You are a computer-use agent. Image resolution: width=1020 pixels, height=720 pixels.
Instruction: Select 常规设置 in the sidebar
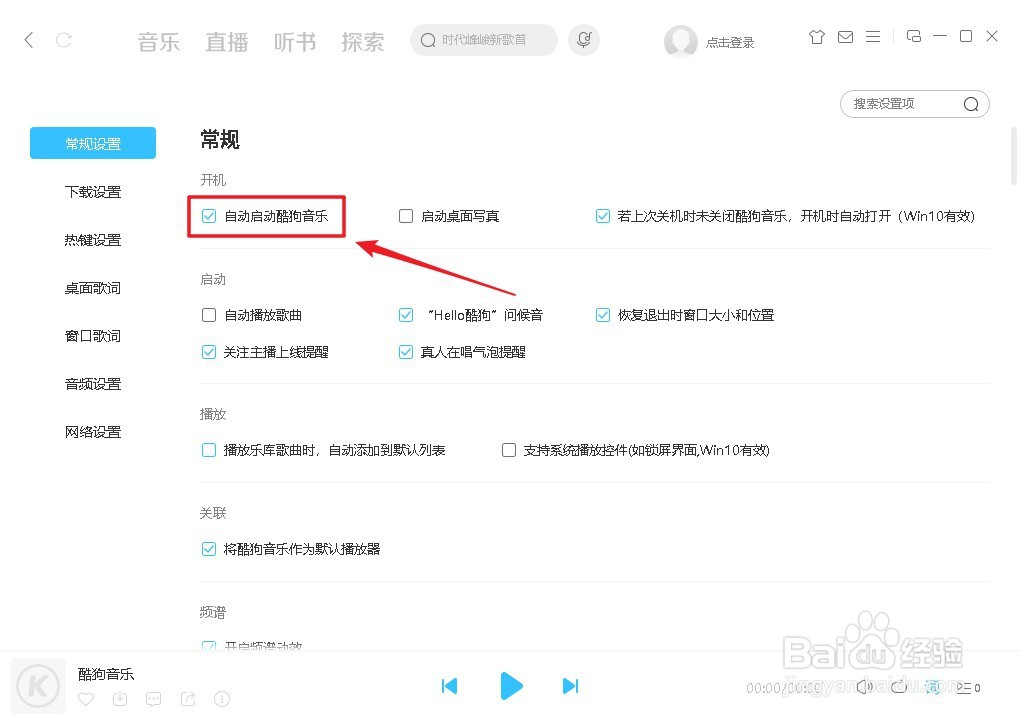pyautogui.click(x=93, y=143)
